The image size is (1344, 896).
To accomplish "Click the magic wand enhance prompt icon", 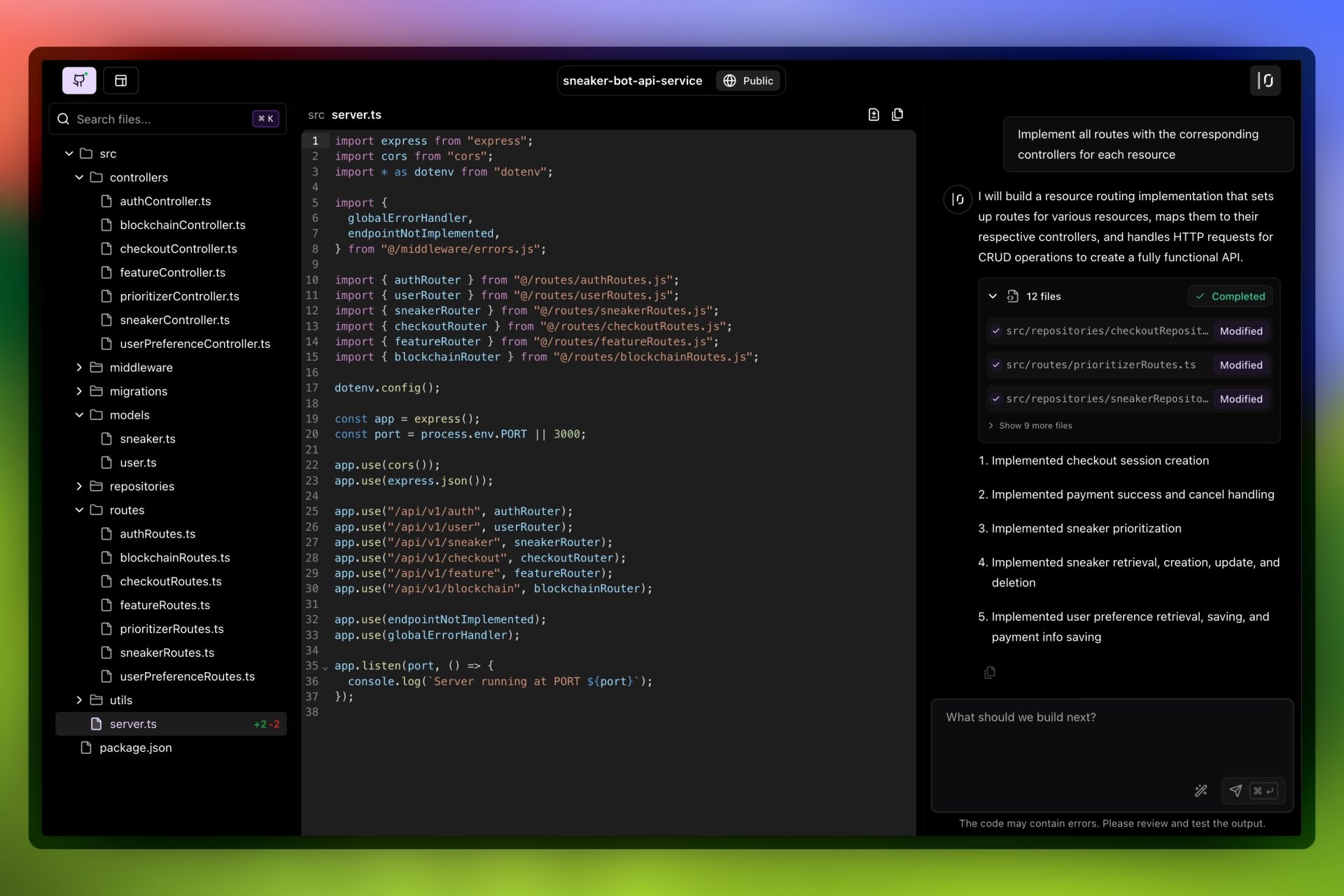I will 1200,790.
